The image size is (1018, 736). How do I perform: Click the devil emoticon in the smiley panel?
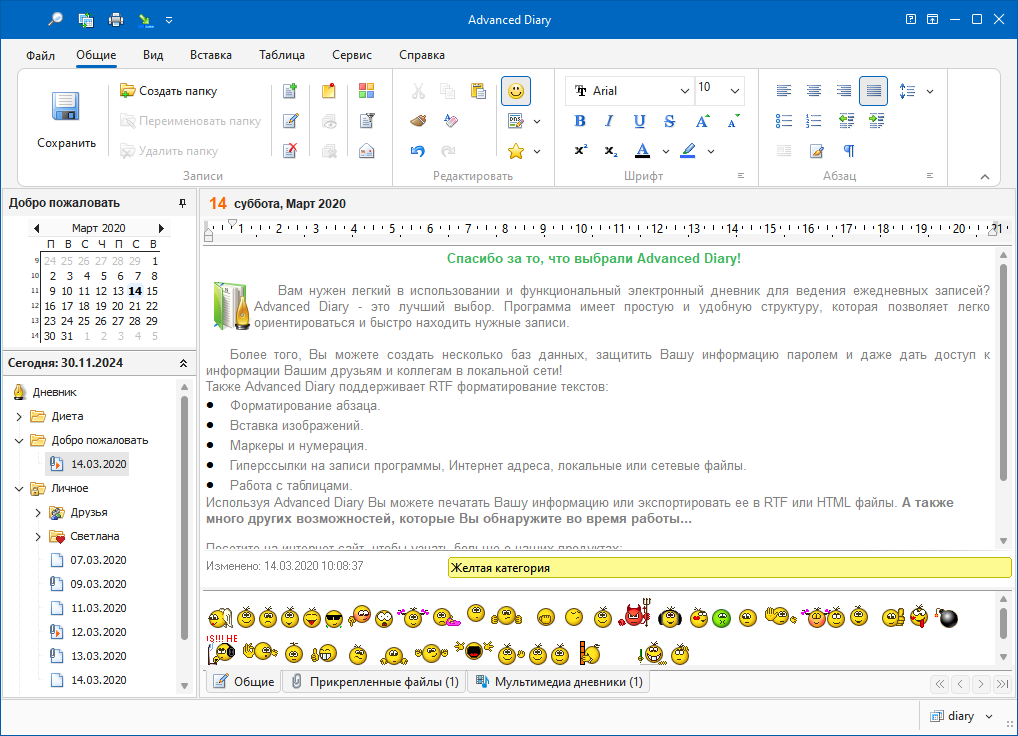point(634,613)
